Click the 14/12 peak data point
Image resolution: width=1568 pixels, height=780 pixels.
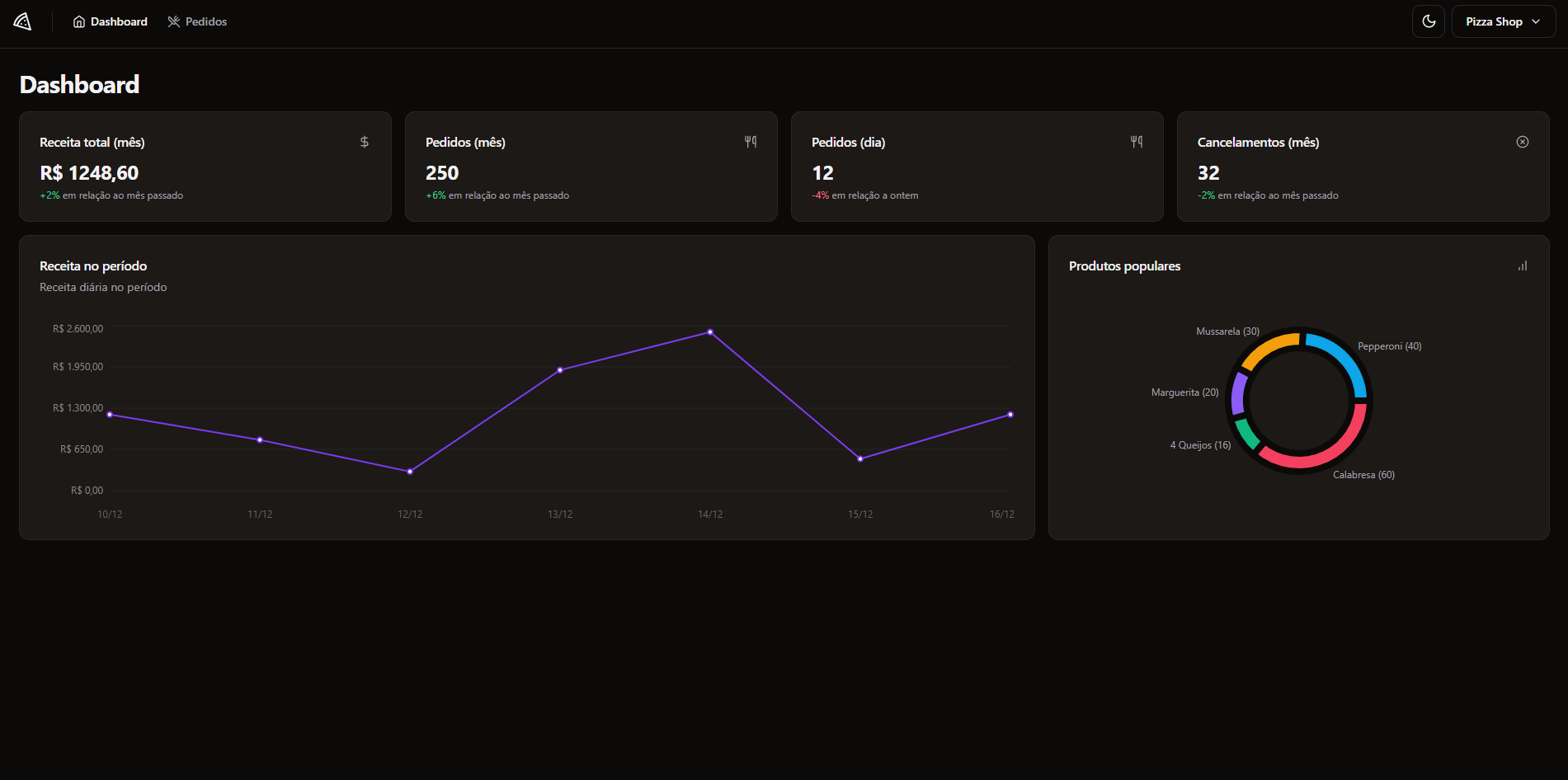(x=710, y=332)
